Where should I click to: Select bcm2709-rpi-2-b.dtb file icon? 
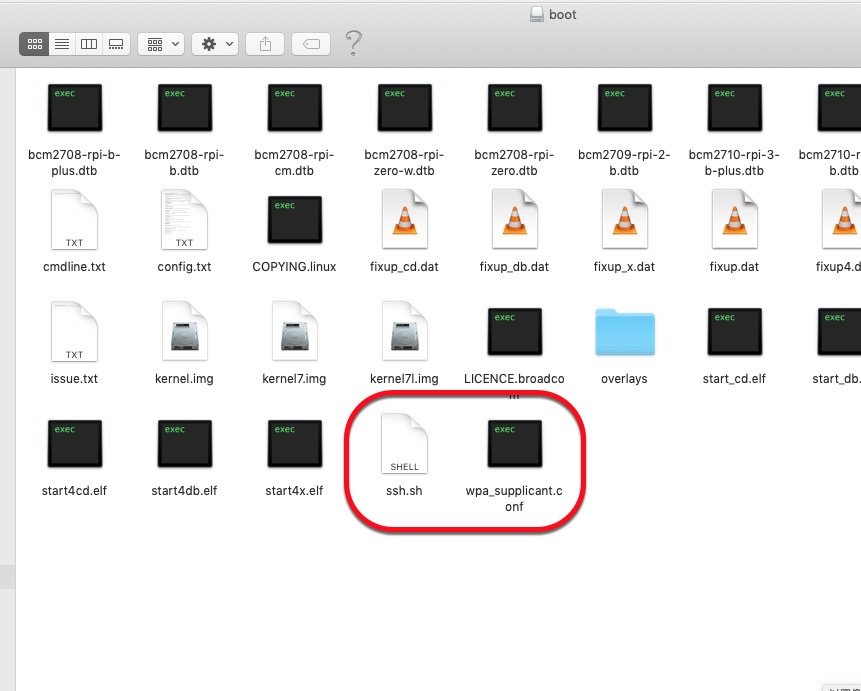pos(624,108)
